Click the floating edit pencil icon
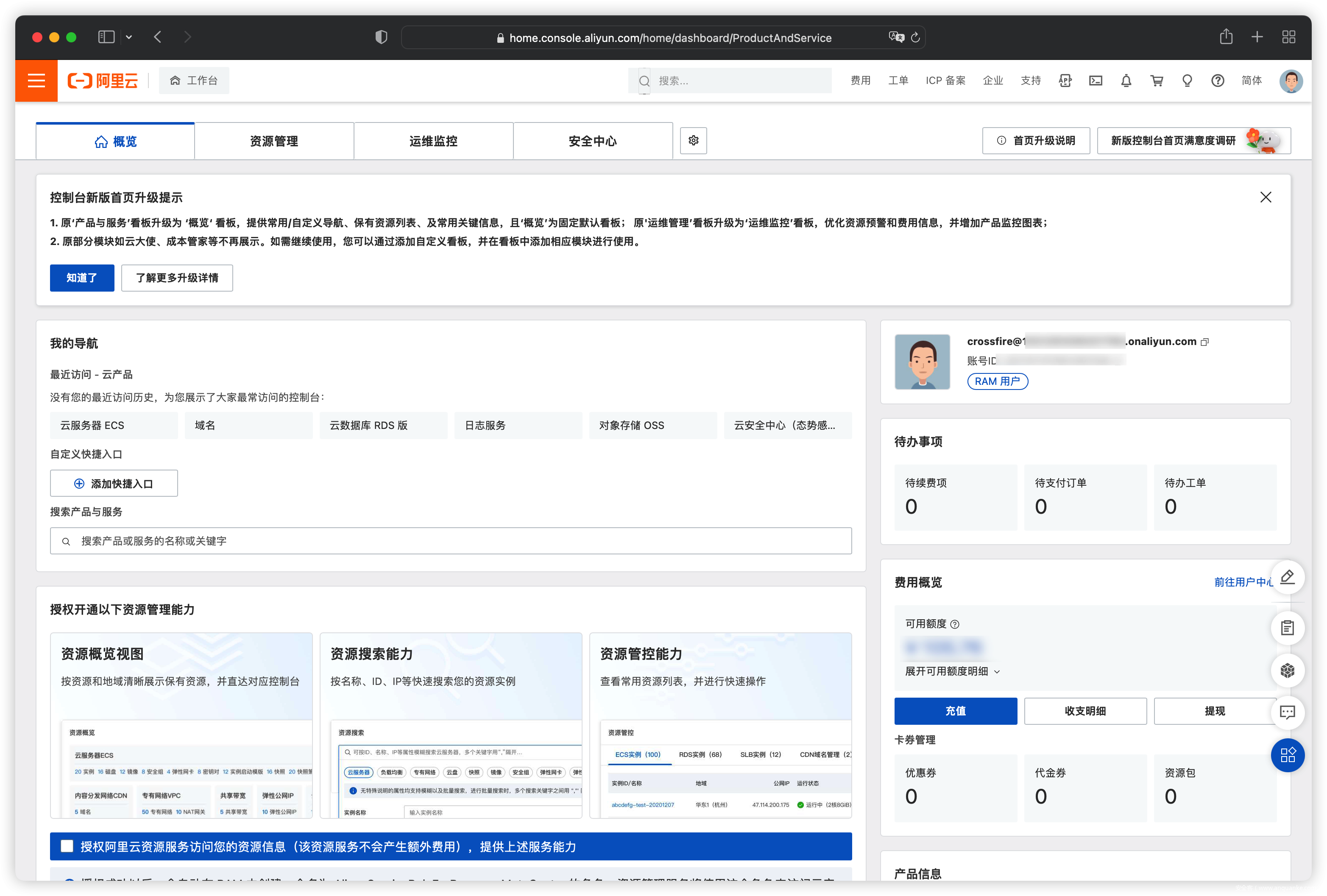 coord(1287,577)
